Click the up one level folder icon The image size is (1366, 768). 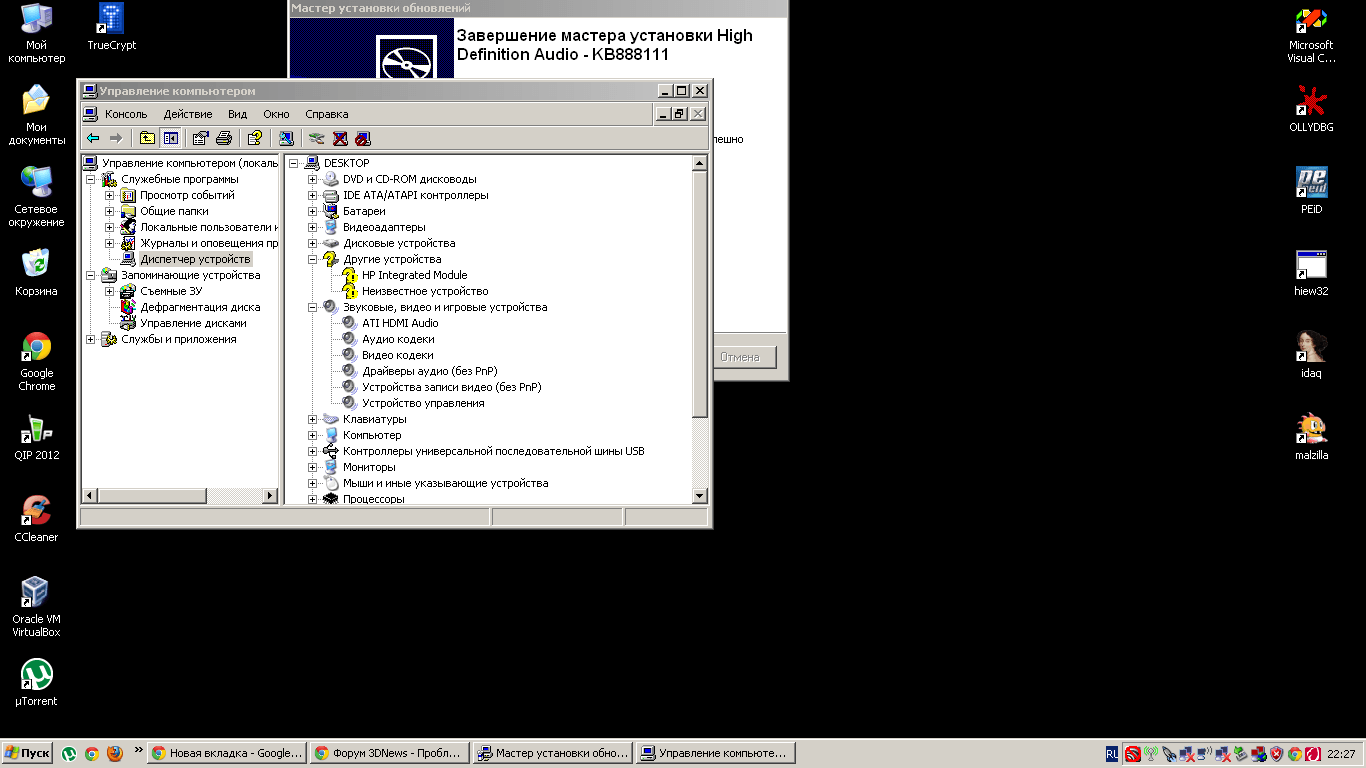(x=147, y=138)
